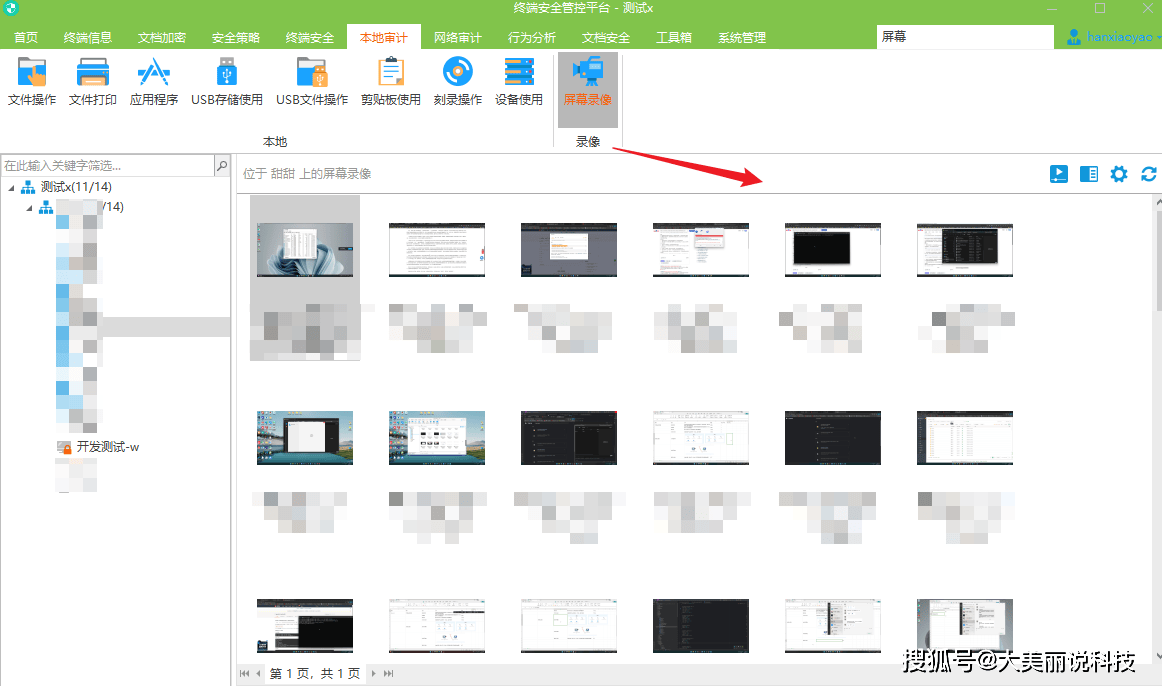This screenshot has height=686, width=1162.
Task: Switch to the 行为分析 tab
Action: 531,38
